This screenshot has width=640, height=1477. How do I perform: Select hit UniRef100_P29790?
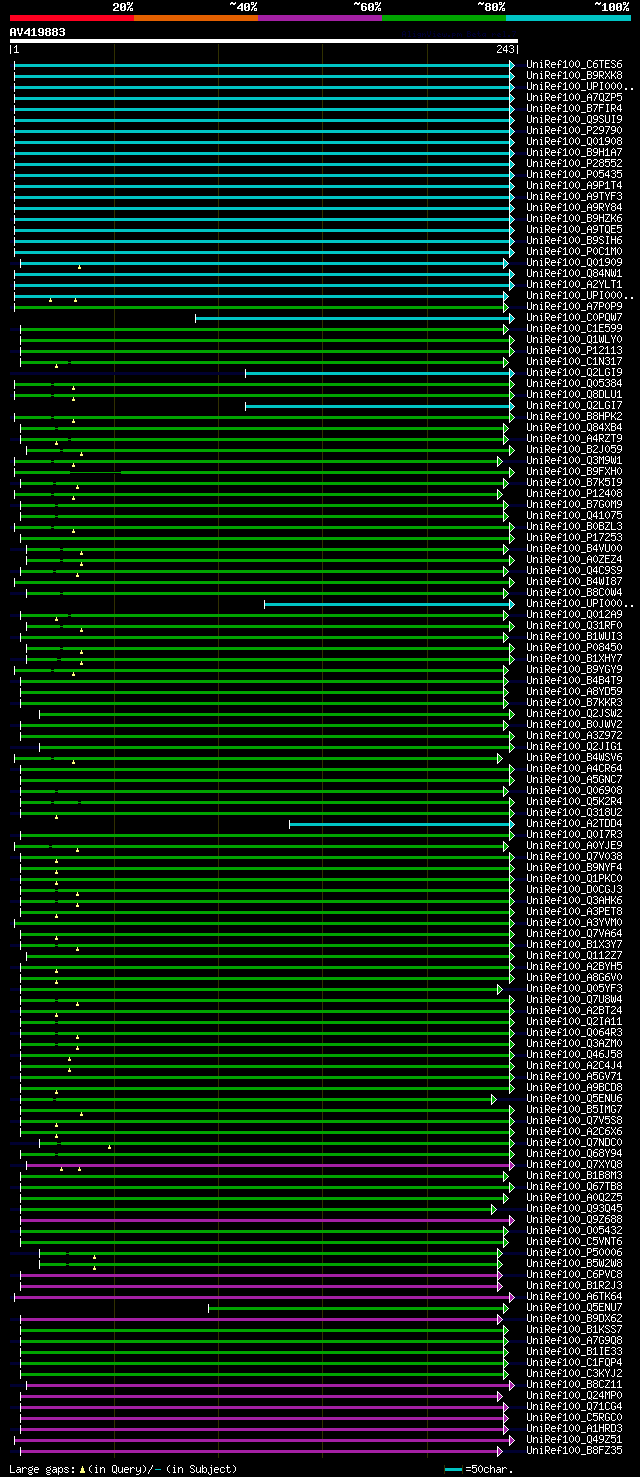[574, 130]
